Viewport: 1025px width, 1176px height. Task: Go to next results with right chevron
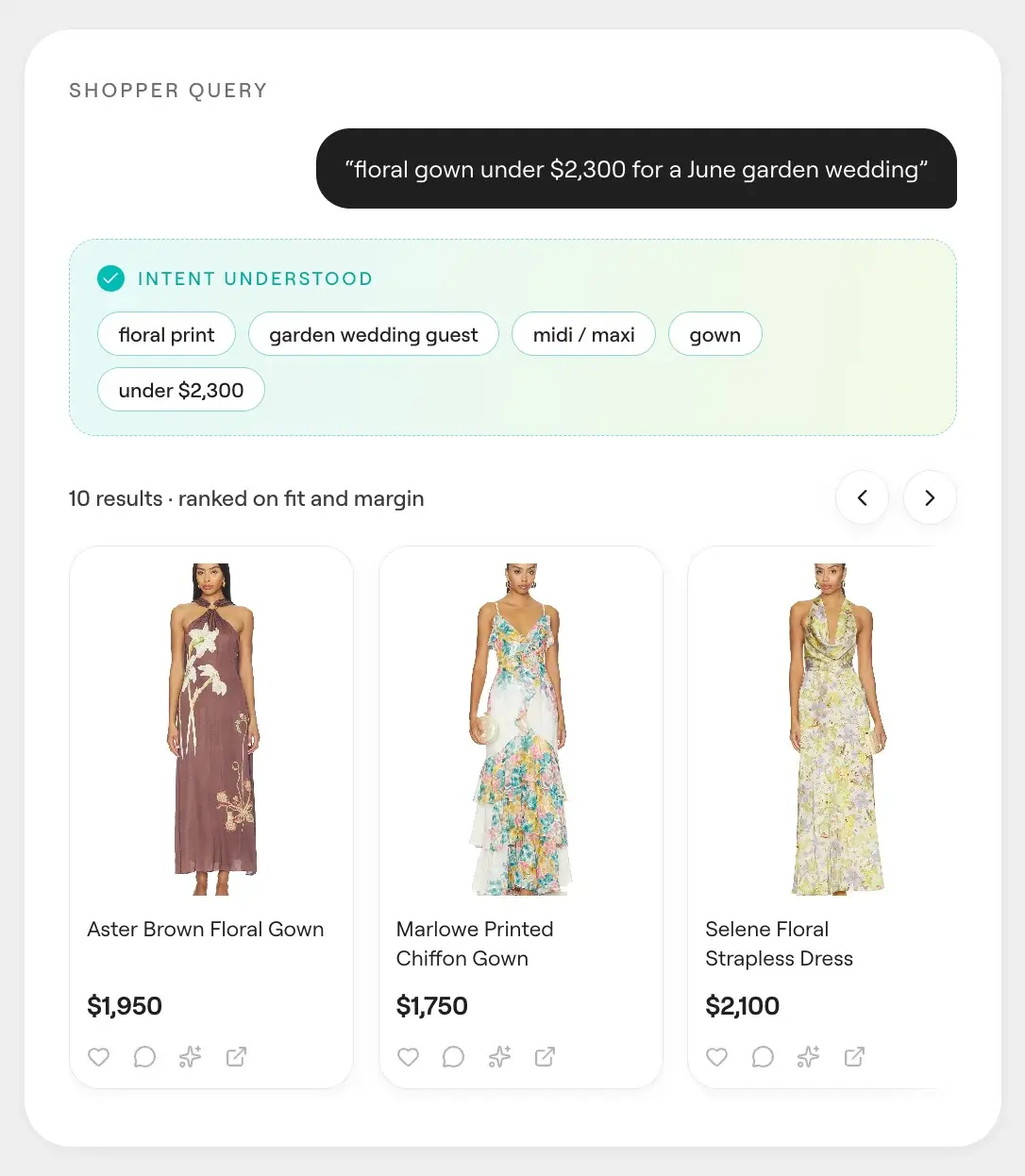pyautogui.click(x=930, y=497)
